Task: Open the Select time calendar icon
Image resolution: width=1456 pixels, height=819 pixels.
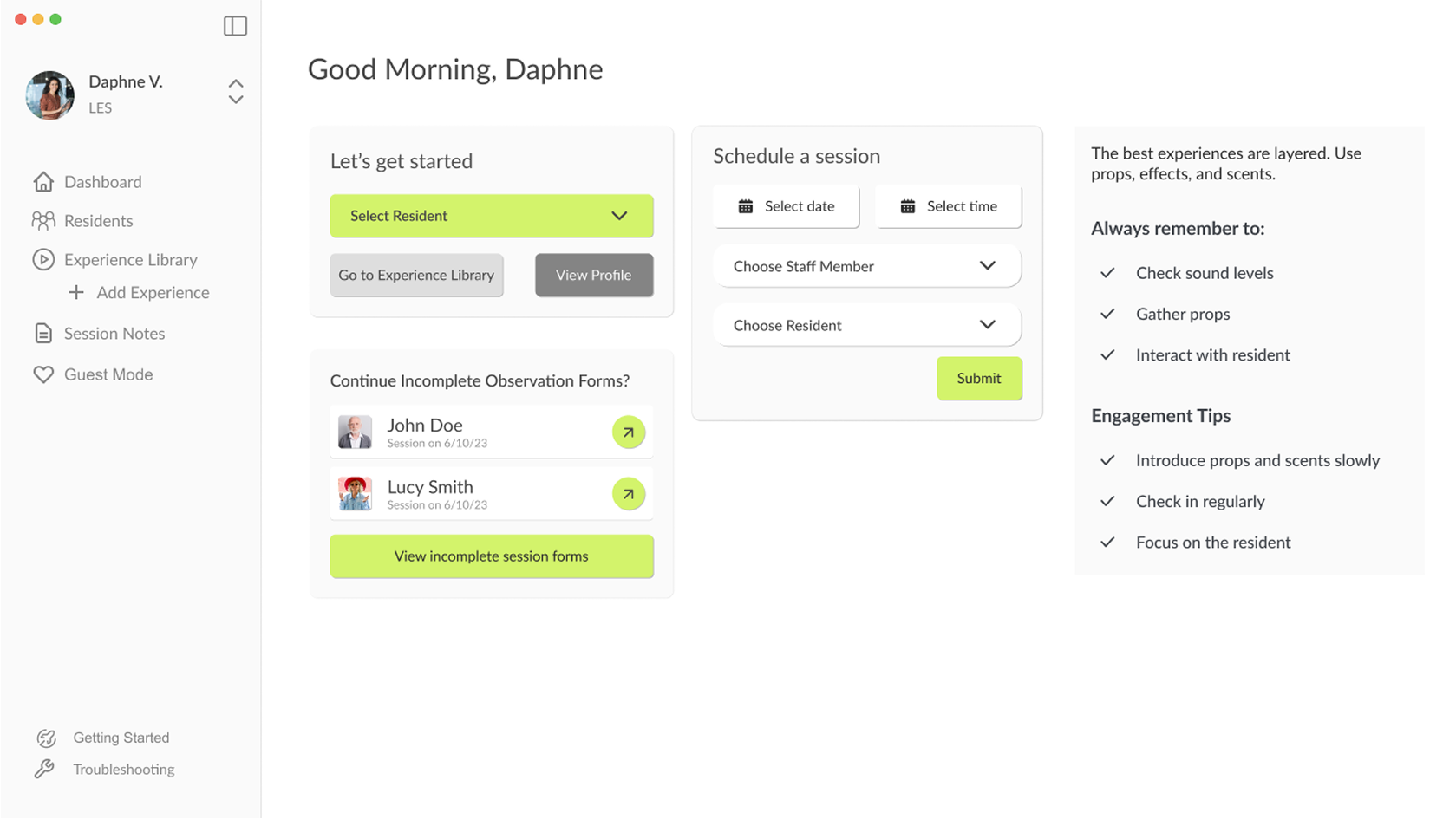Action: coord(907,206)
